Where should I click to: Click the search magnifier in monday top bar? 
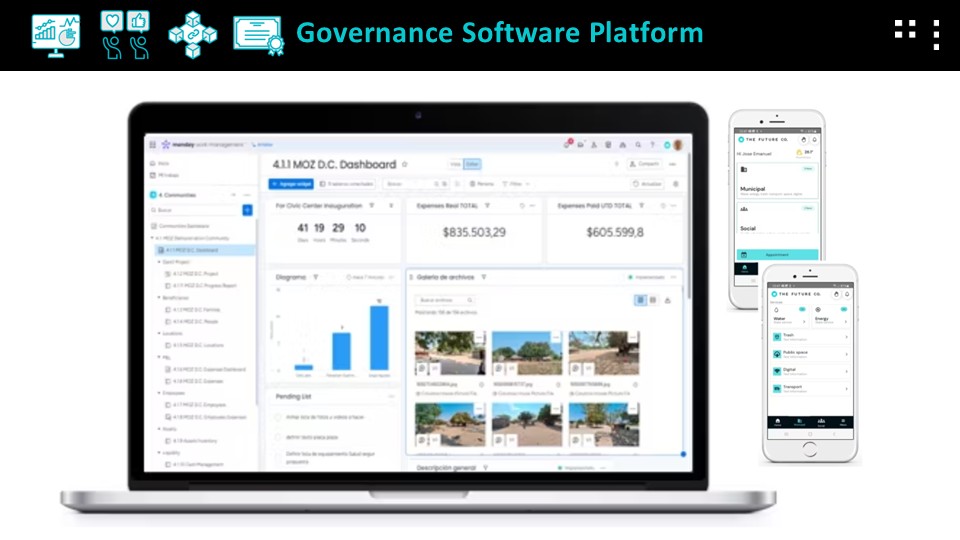(x=639, y=145)
